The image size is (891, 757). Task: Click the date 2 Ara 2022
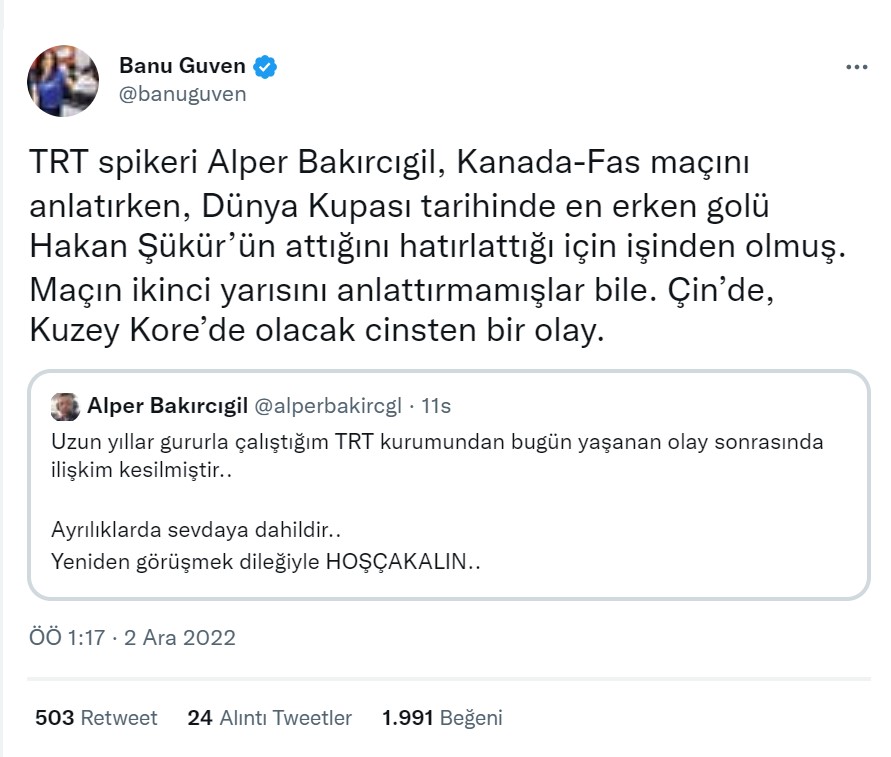(180, 637)
